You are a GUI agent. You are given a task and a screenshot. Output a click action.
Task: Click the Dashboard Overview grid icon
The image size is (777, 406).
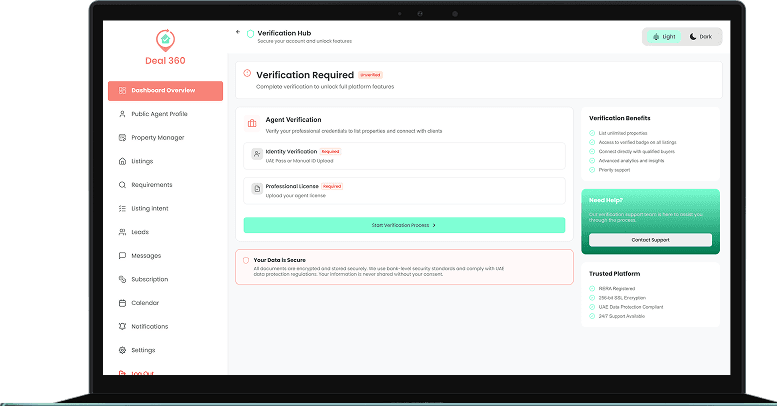122,91
